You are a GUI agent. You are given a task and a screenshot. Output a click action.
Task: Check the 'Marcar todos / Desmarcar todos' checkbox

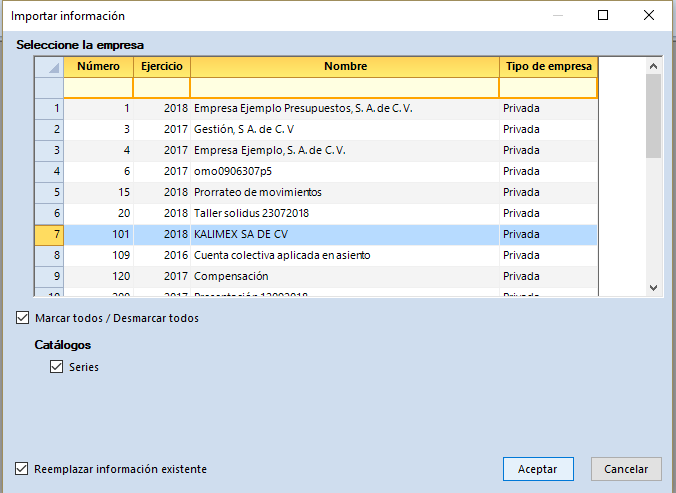(23, 318)
